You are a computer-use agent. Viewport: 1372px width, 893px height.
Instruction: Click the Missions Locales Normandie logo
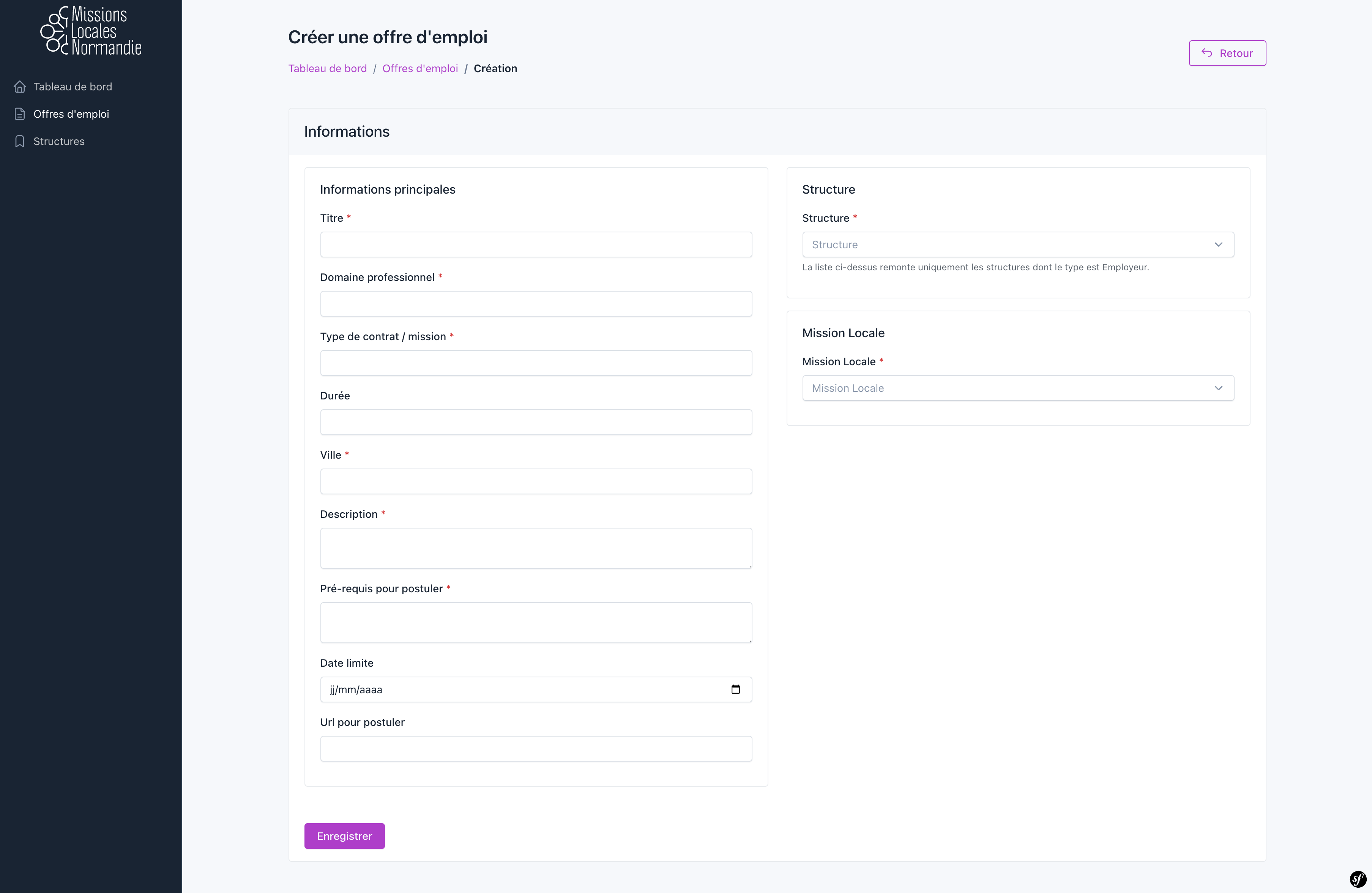click(91, 31)
